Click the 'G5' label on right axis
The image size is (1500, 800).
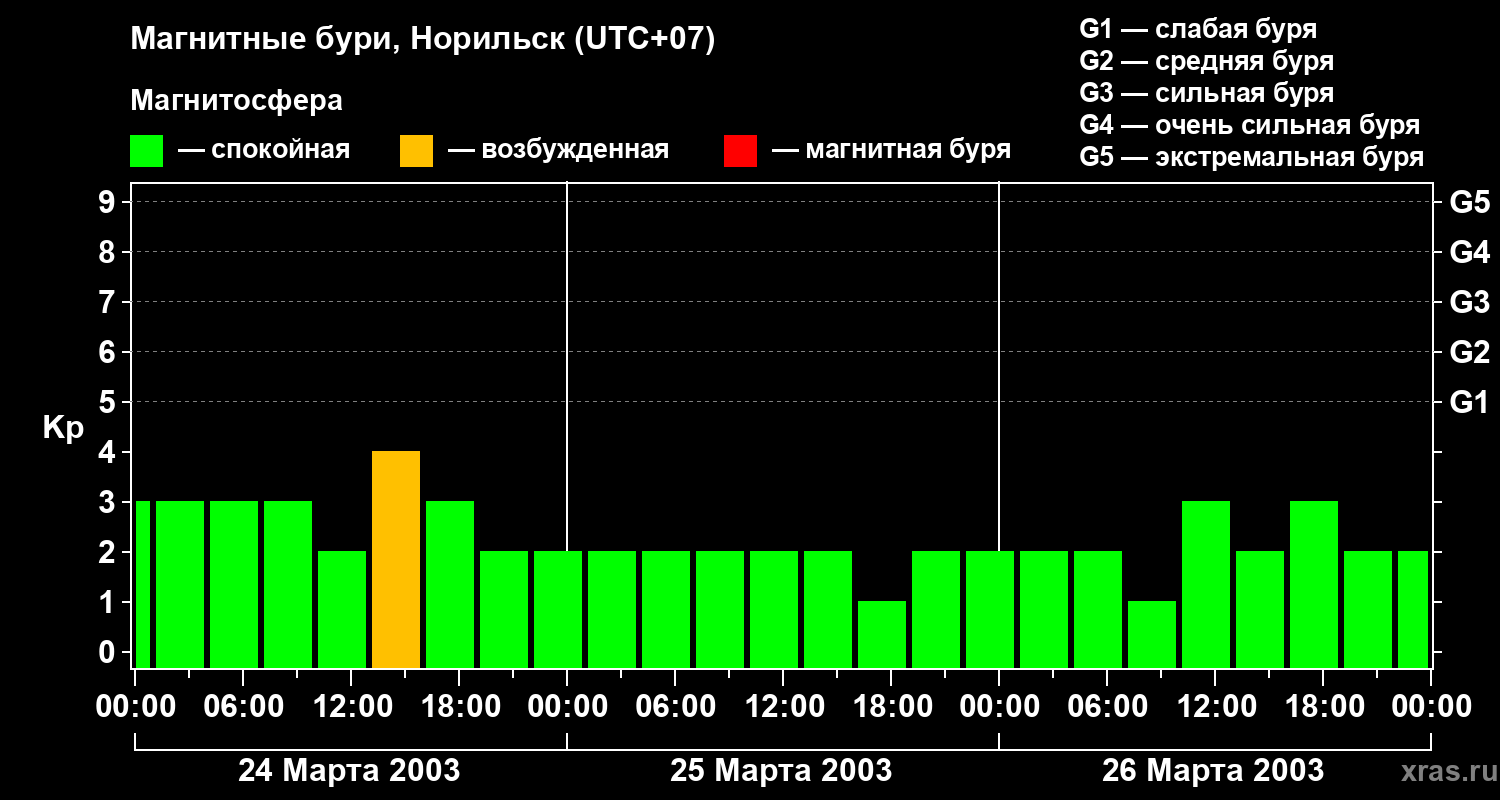(1469, 202)
